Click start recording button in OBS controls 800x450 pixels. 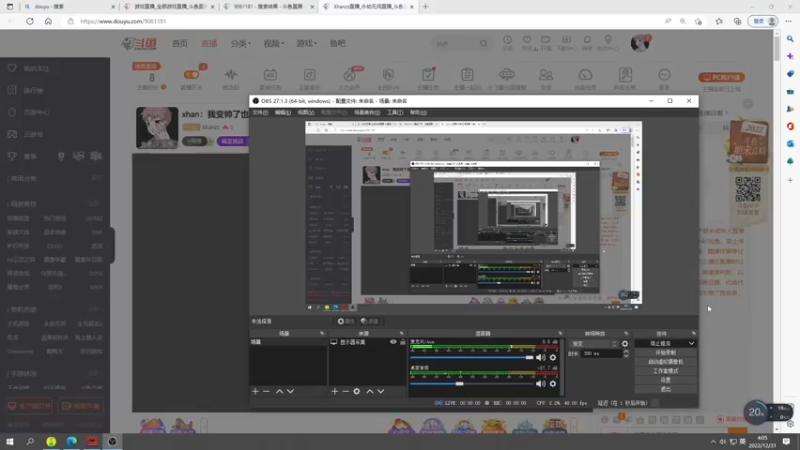[665, 353]
